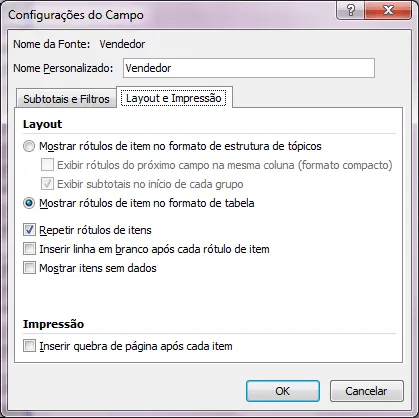Check Mostrar itens sem dados
Image resolution: width=419 pixels, height=418 pixels.
coord(29,268)
